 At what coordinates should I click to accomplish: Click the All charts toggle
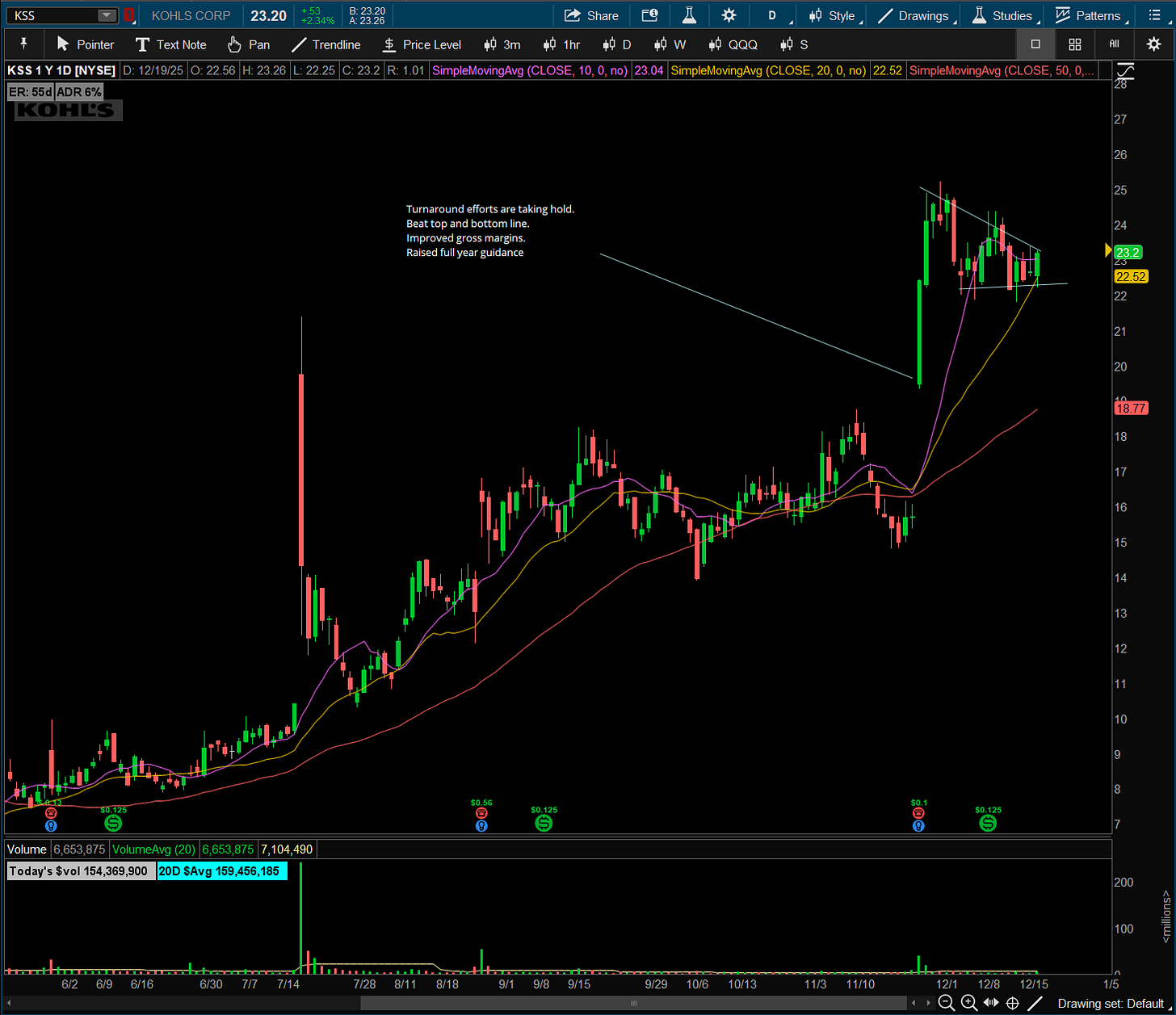pos(1114,44)
